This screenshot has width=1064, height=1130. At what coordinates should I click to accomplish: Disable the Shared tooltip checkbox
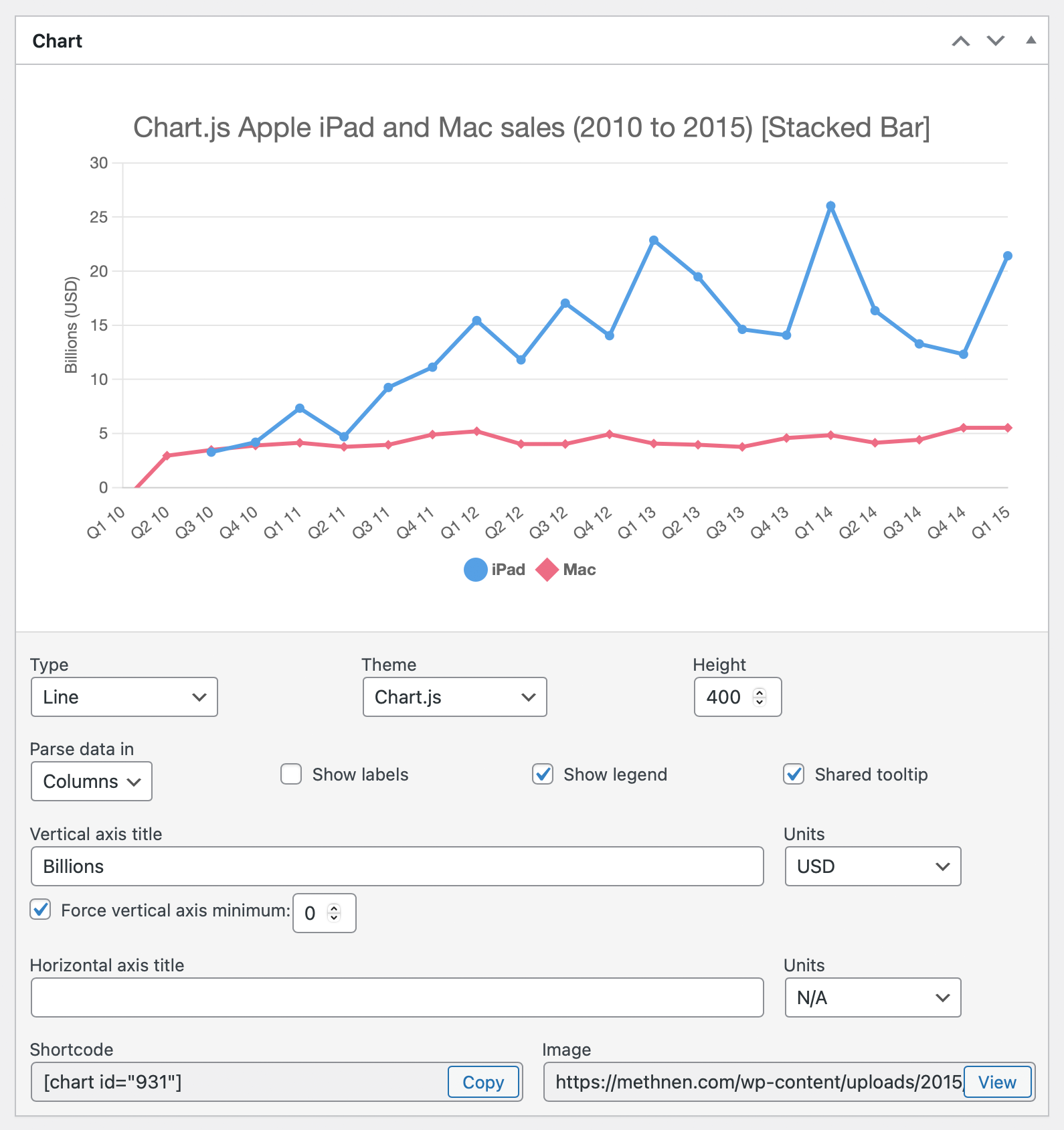click(x=794, y=775)
